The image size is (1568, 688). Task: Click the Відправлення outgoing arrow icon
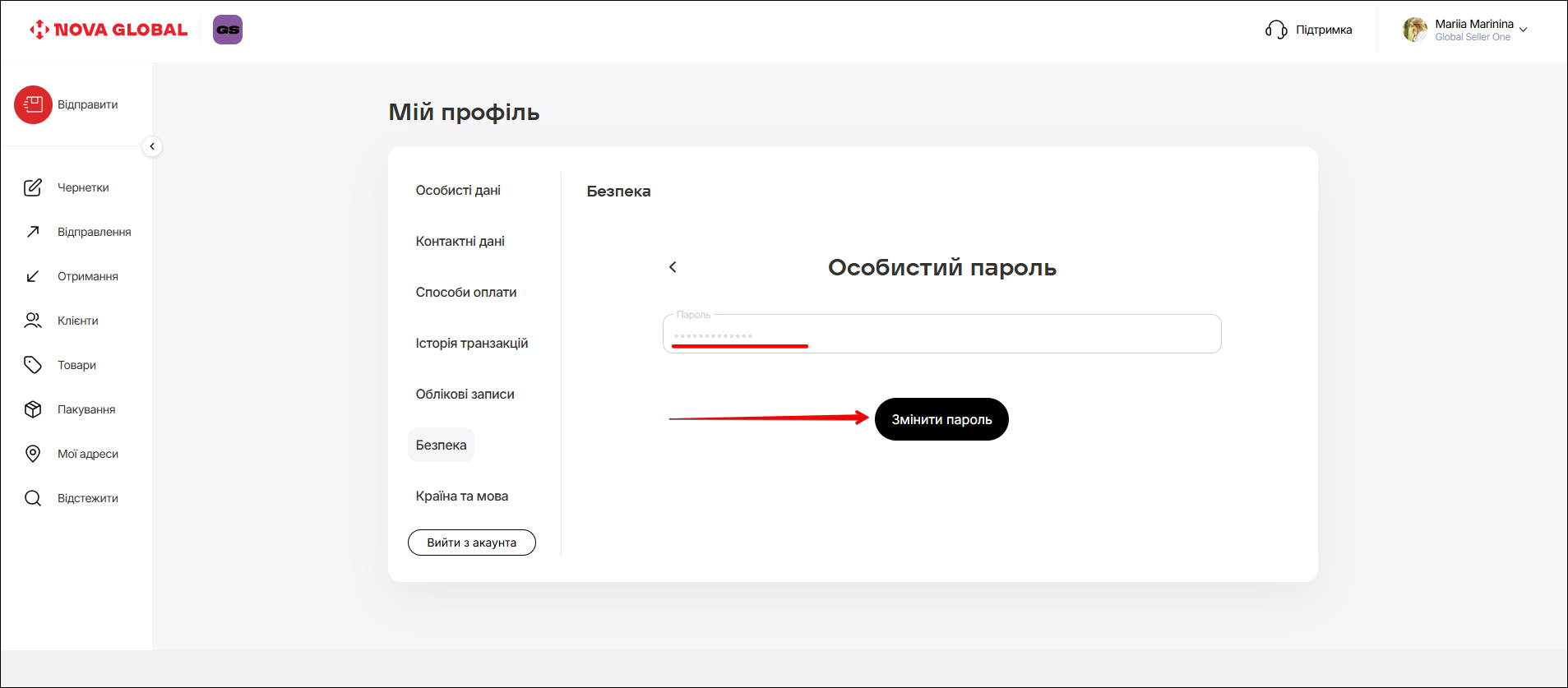pos(33,232)
